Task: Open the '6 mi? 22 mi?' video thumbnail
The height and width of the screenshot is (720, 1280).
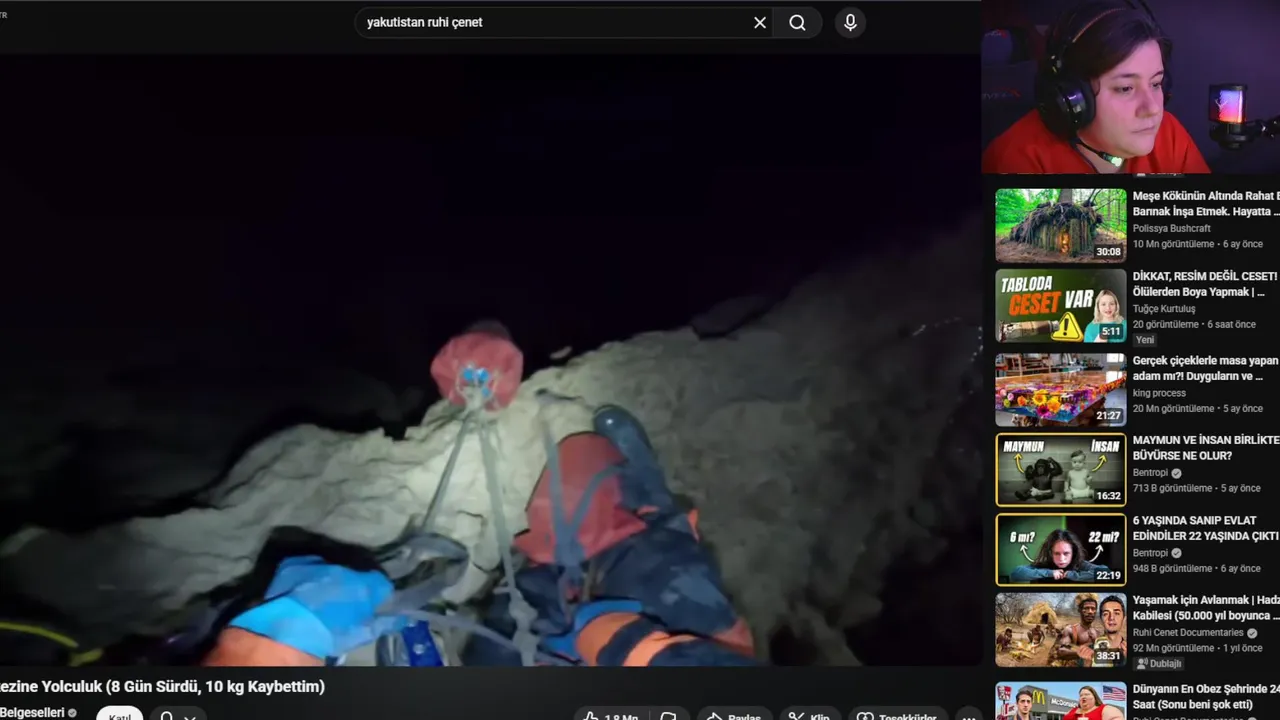Action: 1060,549
